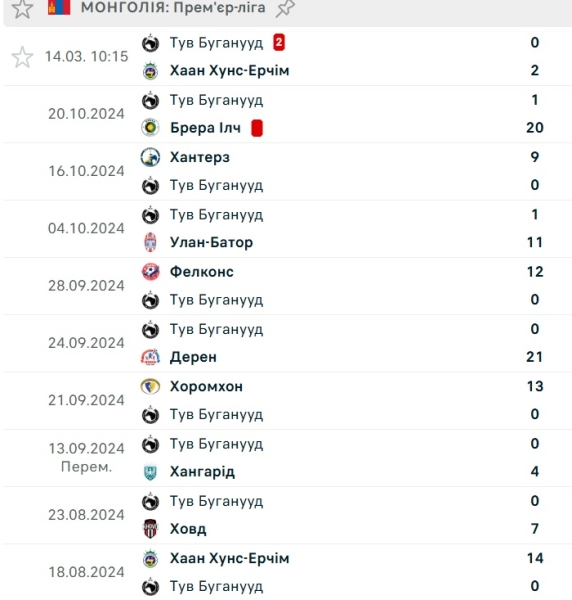
Task: Select the Хангарід team crest
Action: tap(150, 472)
